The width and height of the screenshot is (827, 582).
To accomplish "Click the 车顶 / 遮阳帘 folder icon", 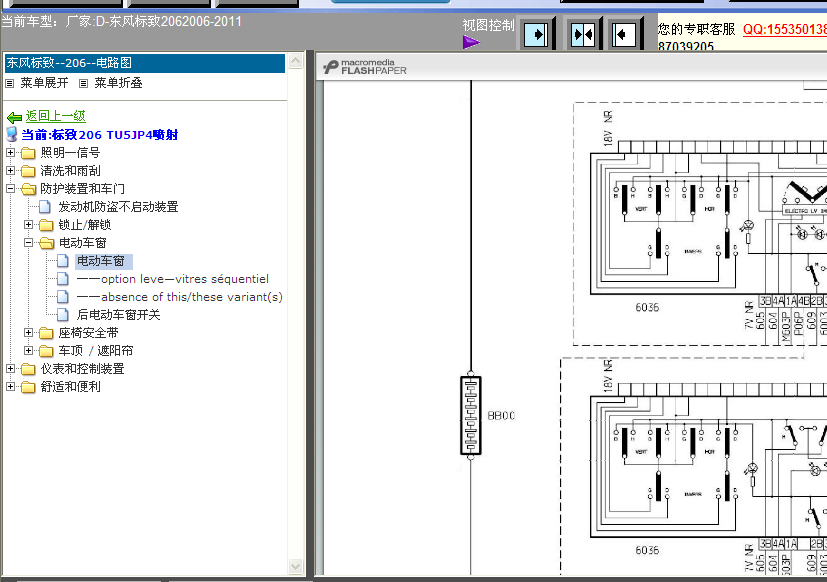I will [46, 351].
